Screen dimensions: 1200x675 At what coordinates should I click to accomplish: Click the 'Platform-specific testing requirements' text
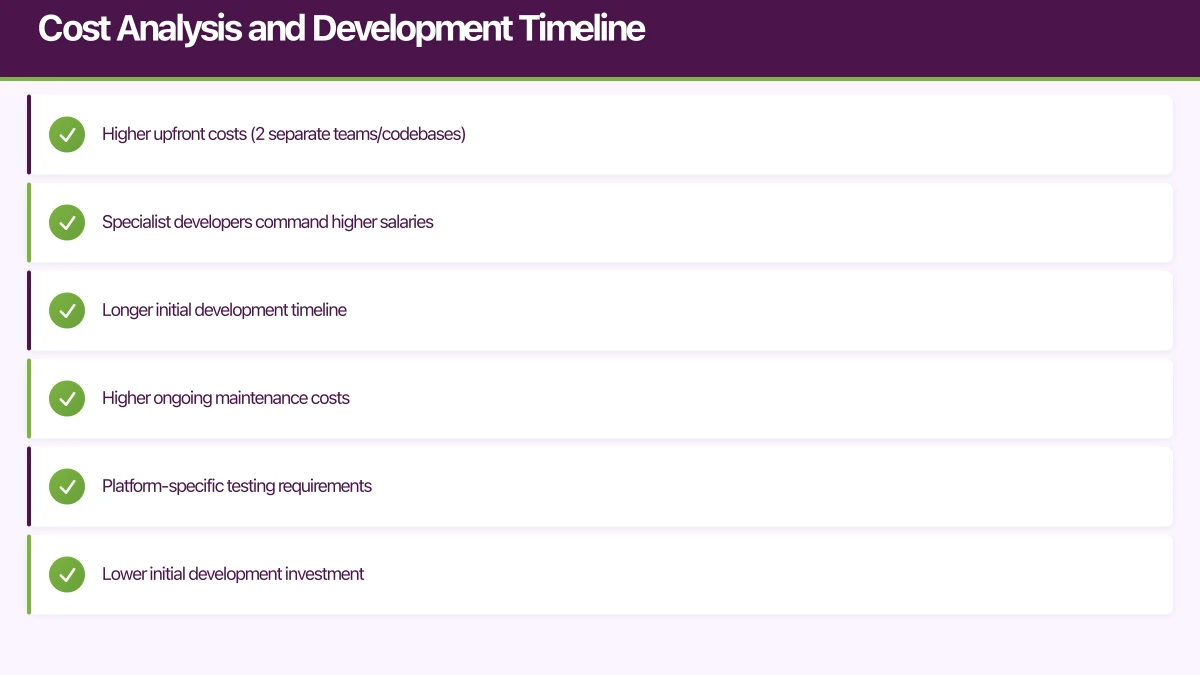coord(237,486)
